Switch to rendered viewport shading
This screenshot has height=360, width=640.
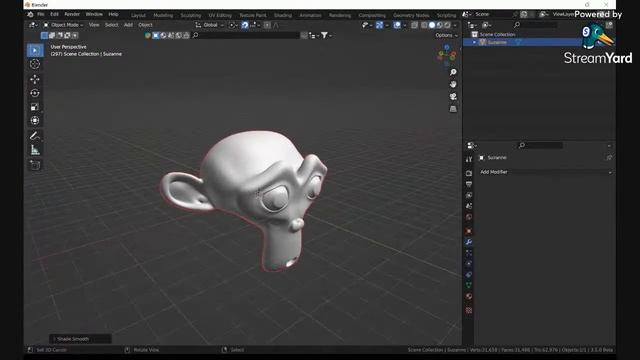447,25
